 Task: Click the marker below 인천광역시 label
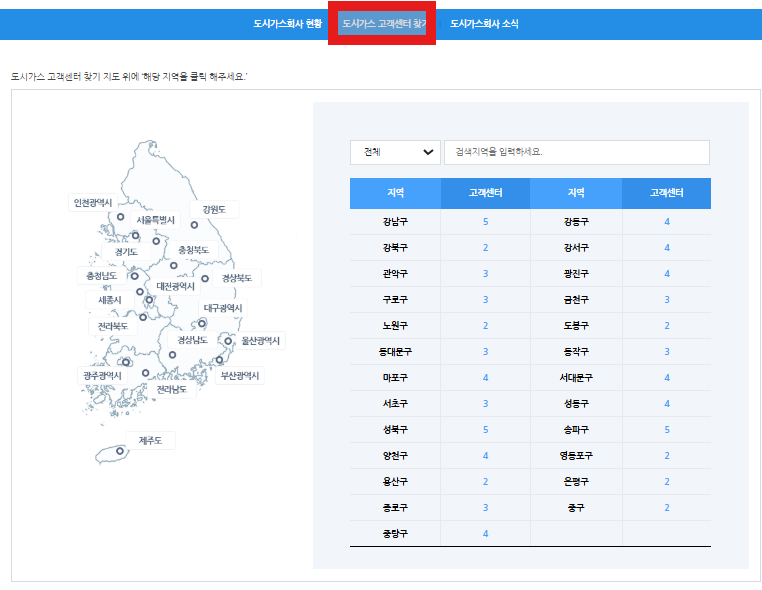(x=121, y=217)
